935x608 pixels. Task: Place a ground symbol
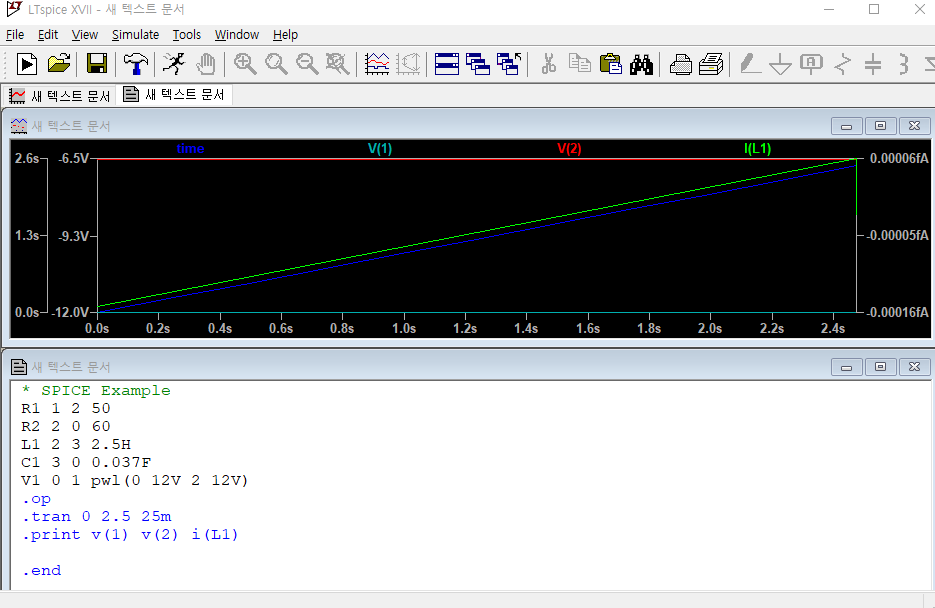[780, 64]
